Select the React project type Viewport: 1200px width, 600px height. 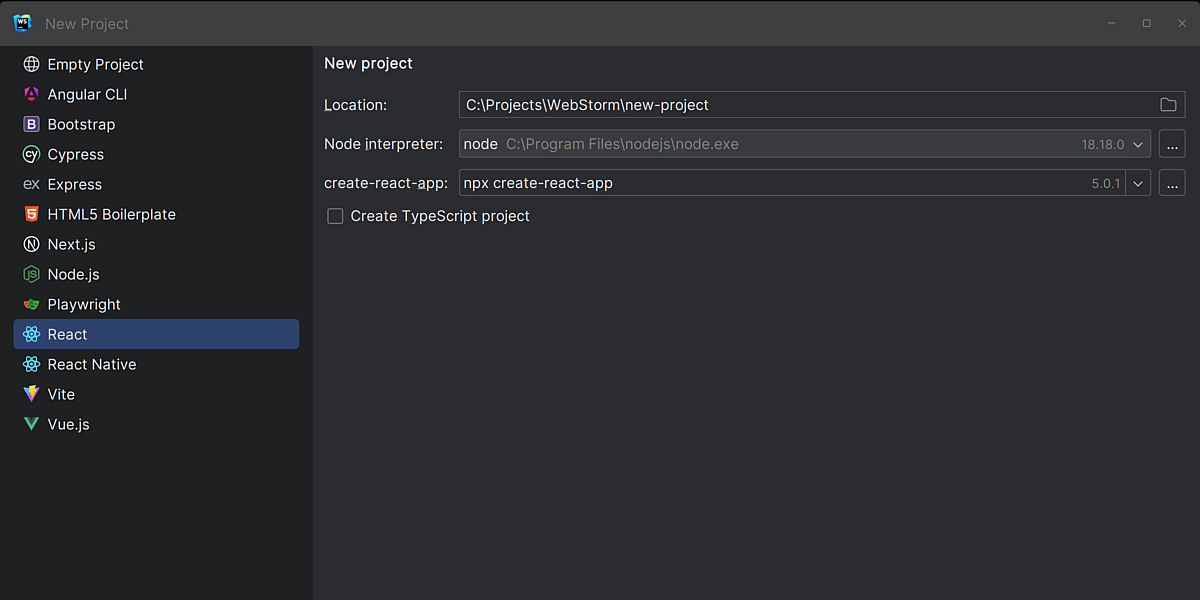(67, 334)
